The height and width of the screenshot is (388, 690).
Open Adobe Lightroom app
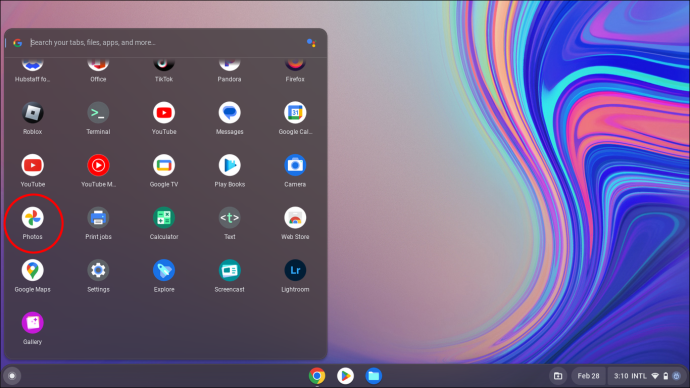tap(295, 270)
